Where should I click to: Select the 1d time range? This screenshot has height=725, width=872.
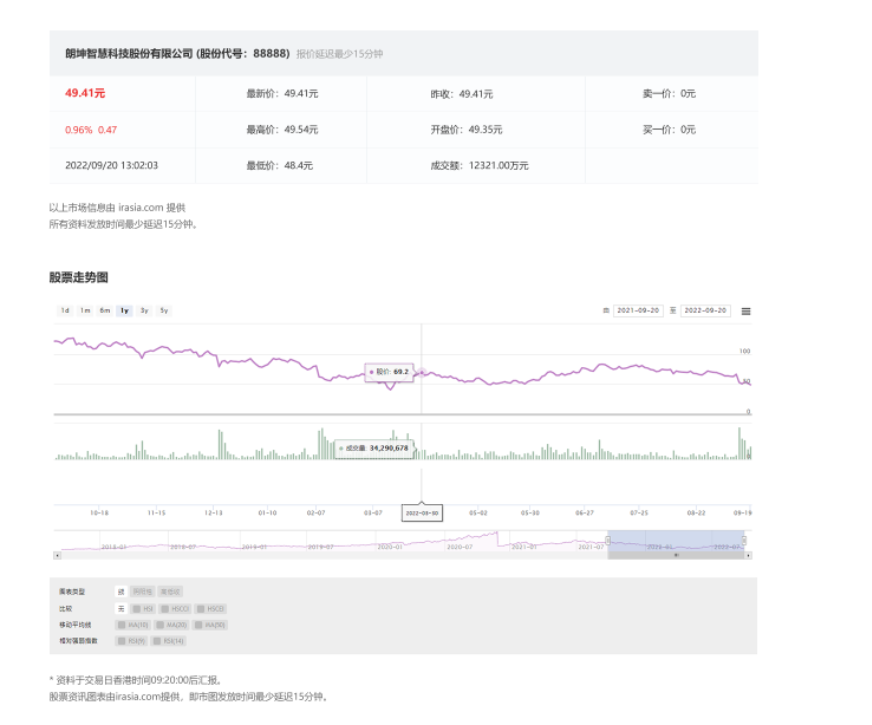65,310
